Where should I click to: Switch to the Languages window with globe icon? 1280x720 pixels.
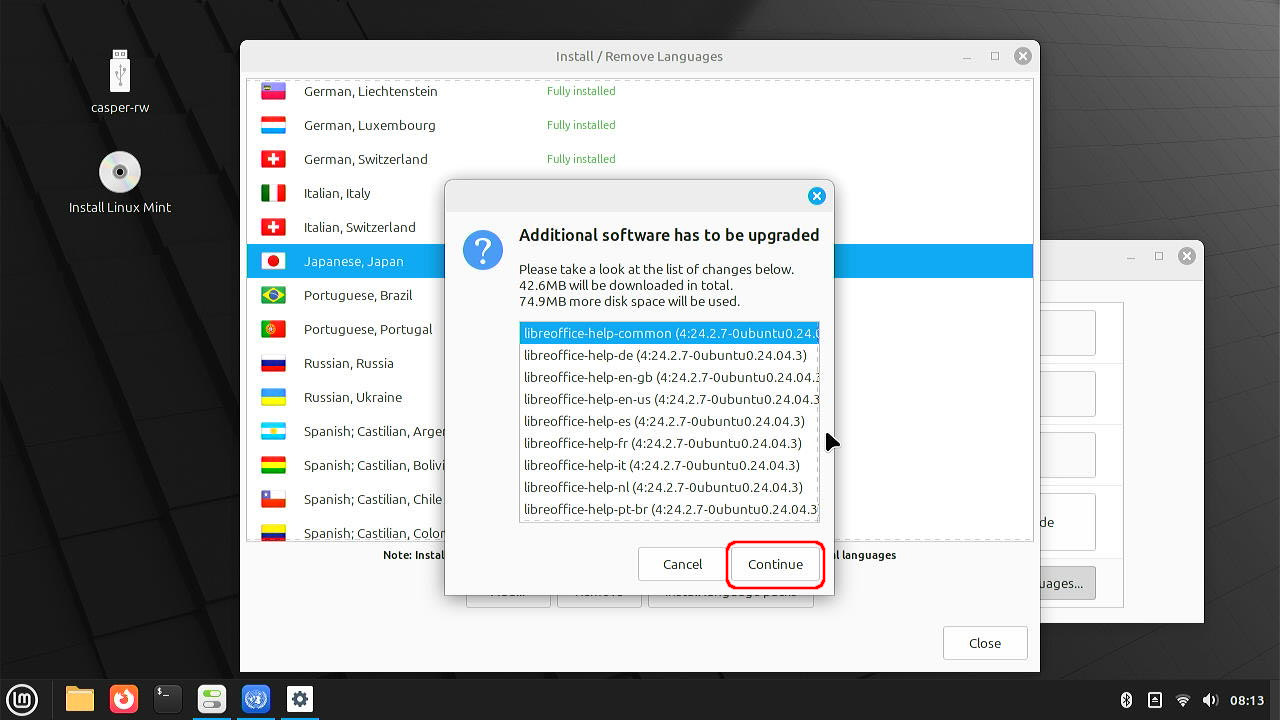click(256, 699)
